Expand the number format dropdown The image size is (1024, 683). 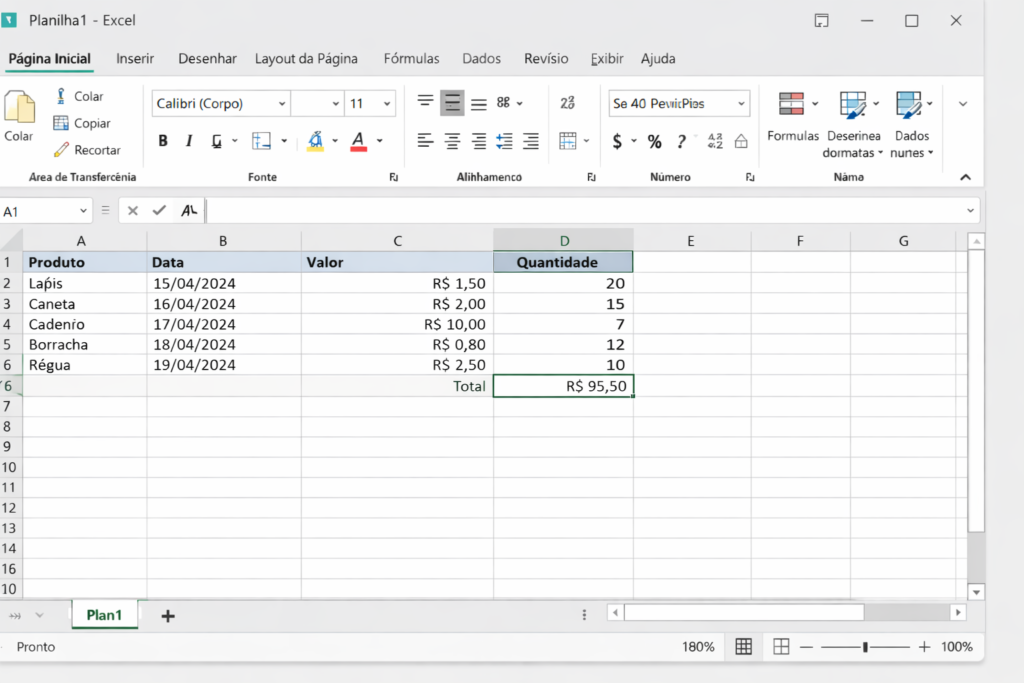pos(741,104)
